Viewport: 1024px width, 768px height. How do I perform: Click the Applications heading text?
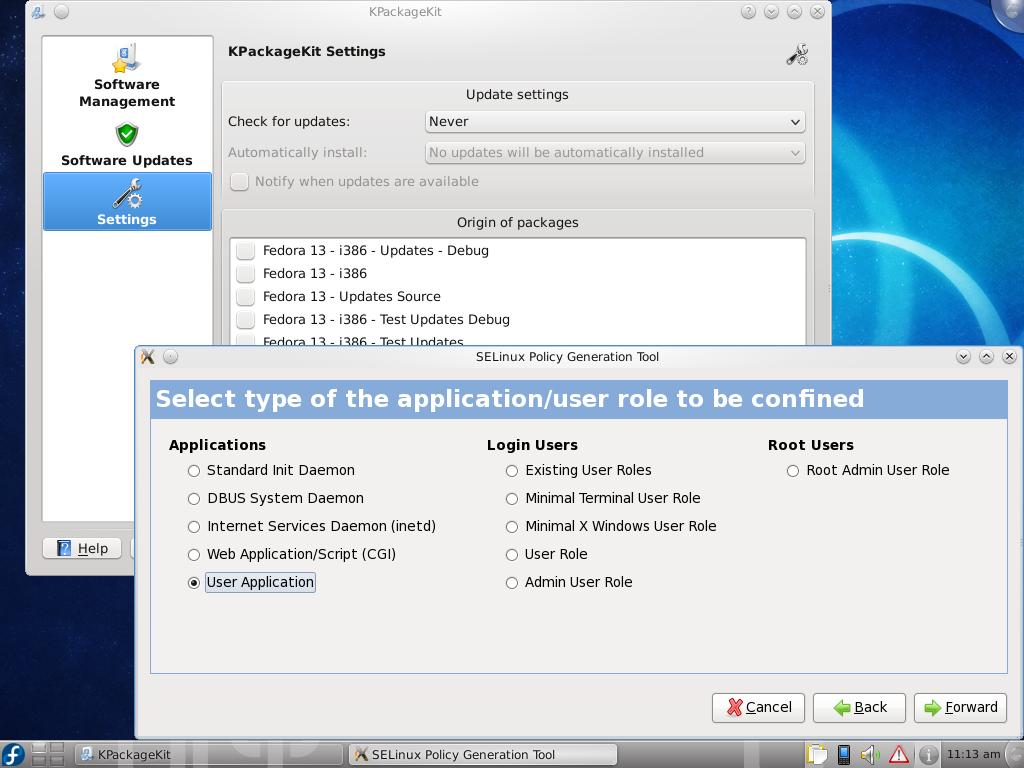pyautogui.click(x=217, y=445)
